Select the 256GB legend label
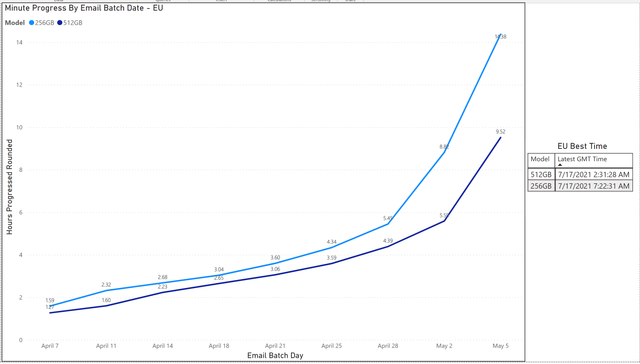 (44, 23)
